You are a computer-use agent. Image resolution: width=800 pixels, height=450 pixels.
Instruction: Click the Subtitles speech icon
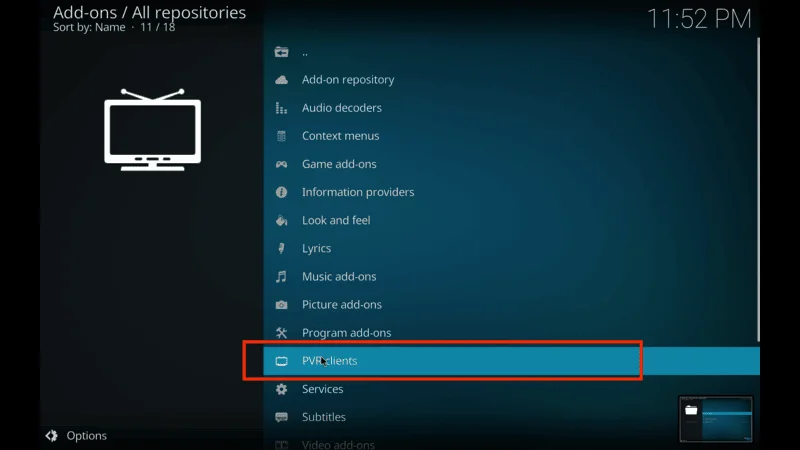click(281, 417)
